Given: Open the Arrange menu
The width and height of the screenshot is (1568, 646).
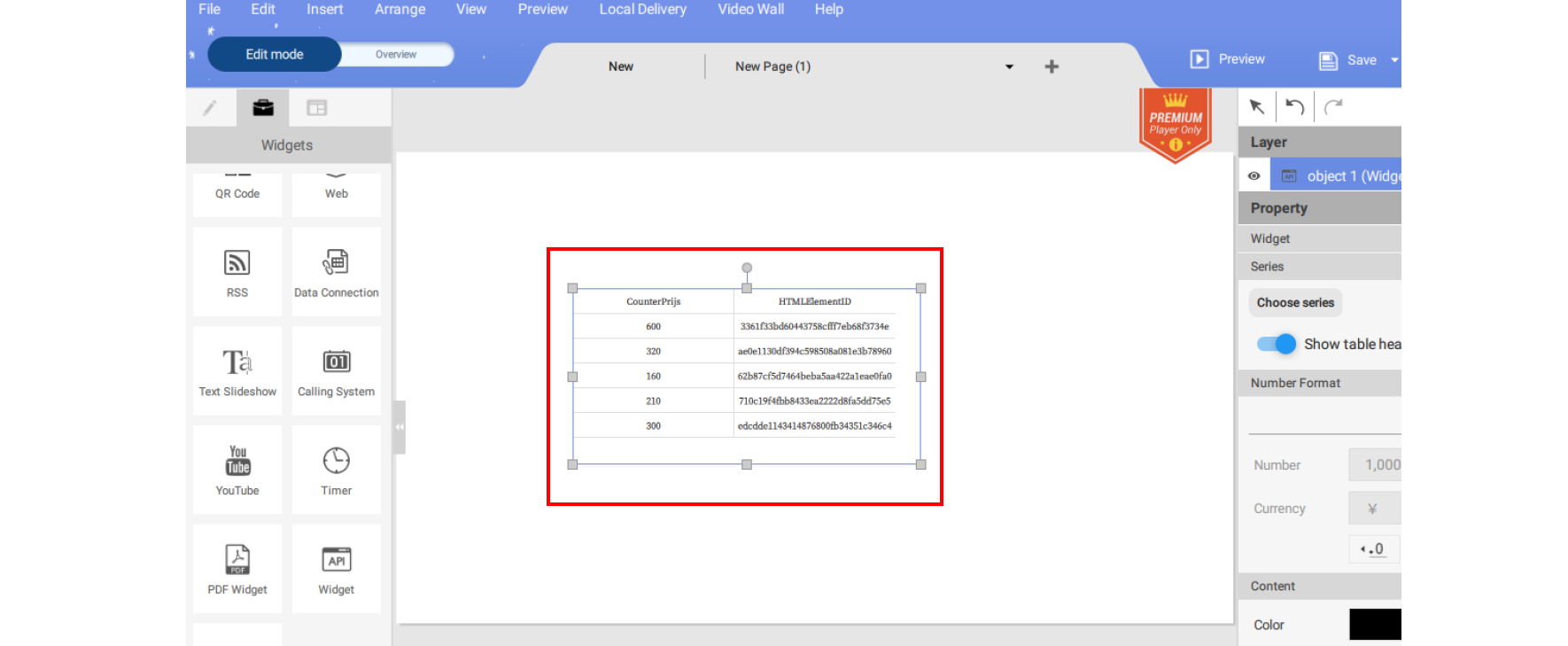Looking at the screenshot, I should [400, 9].
